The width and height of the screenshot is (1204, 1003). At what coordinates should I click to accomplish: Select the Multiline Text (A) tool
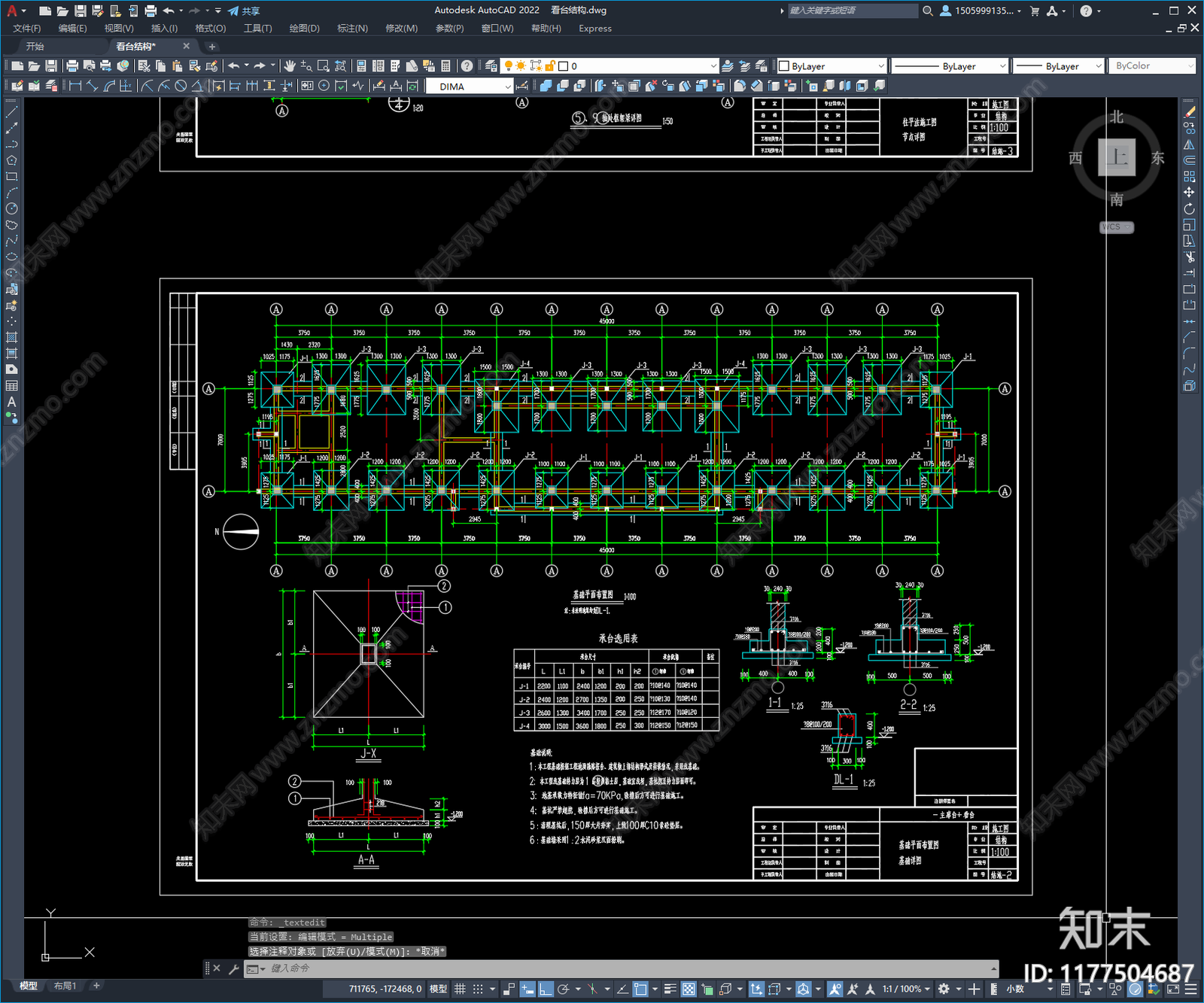point(11,402)
